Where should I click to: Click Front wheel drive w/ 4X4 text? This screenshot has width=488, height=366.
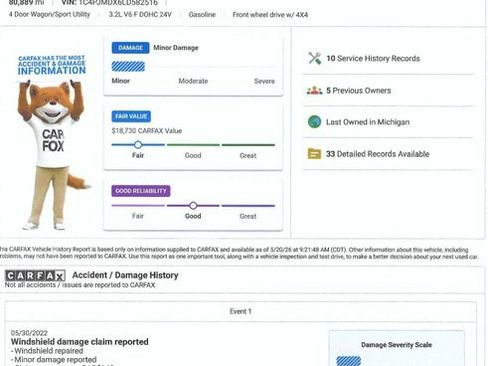270,15
